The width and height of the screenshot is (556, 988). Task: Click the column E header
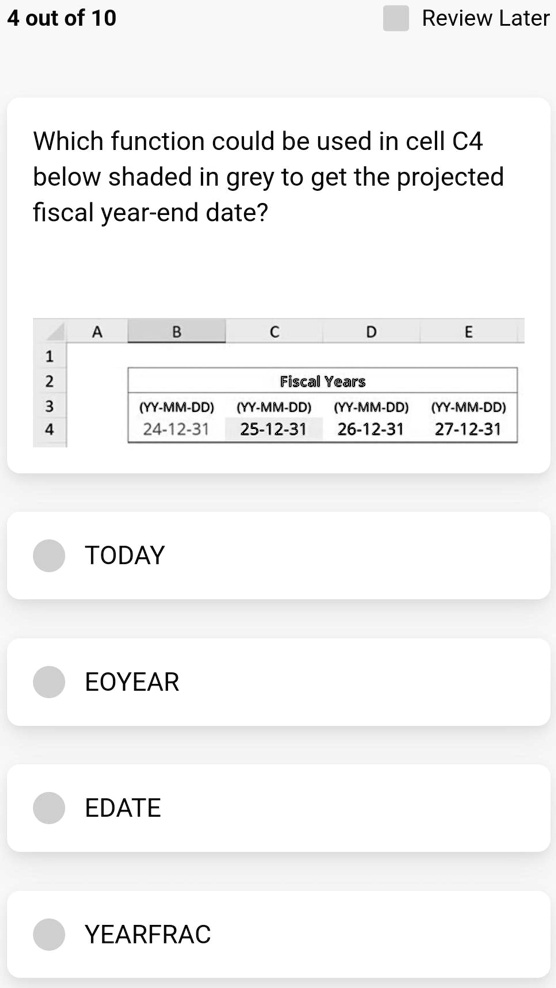tap(468, 331)
